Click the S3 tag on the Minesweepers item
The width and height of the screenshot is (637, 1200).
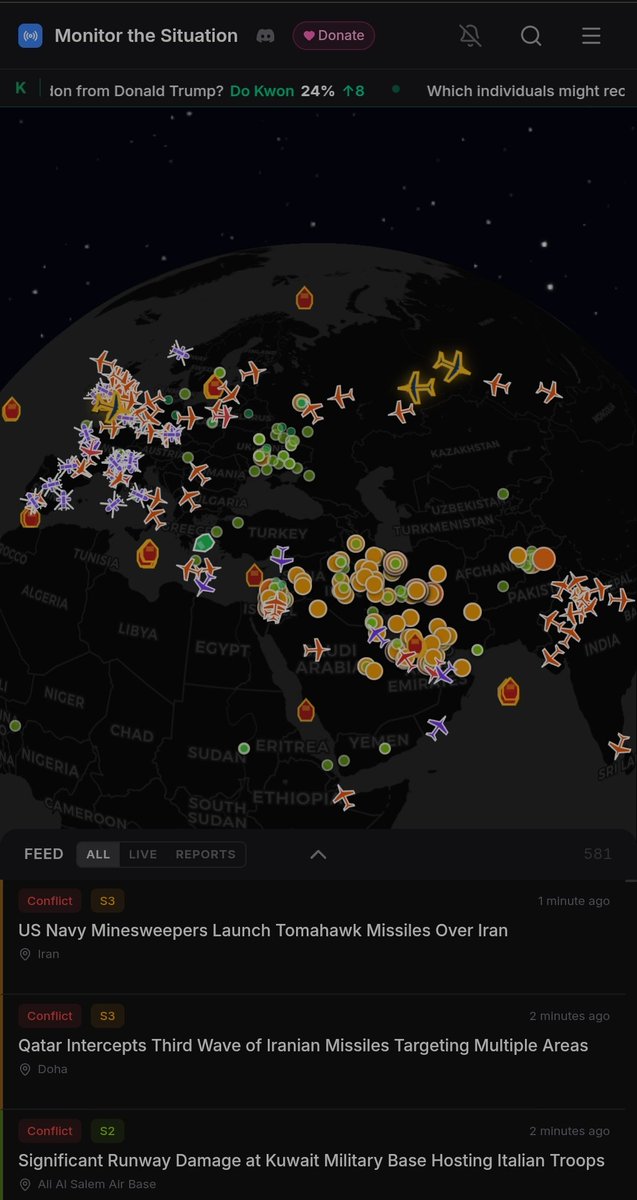(x=107, y=901)
